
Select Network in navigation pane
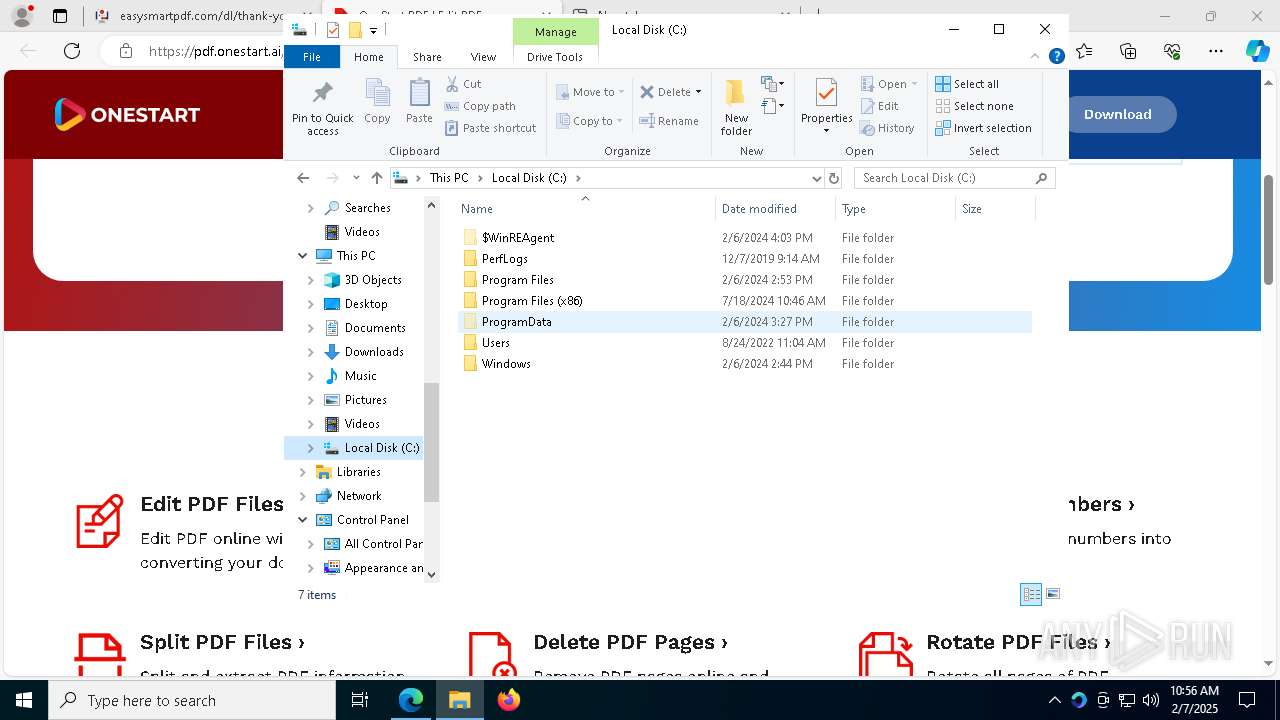pyautogui.click(x=359, y=496)
